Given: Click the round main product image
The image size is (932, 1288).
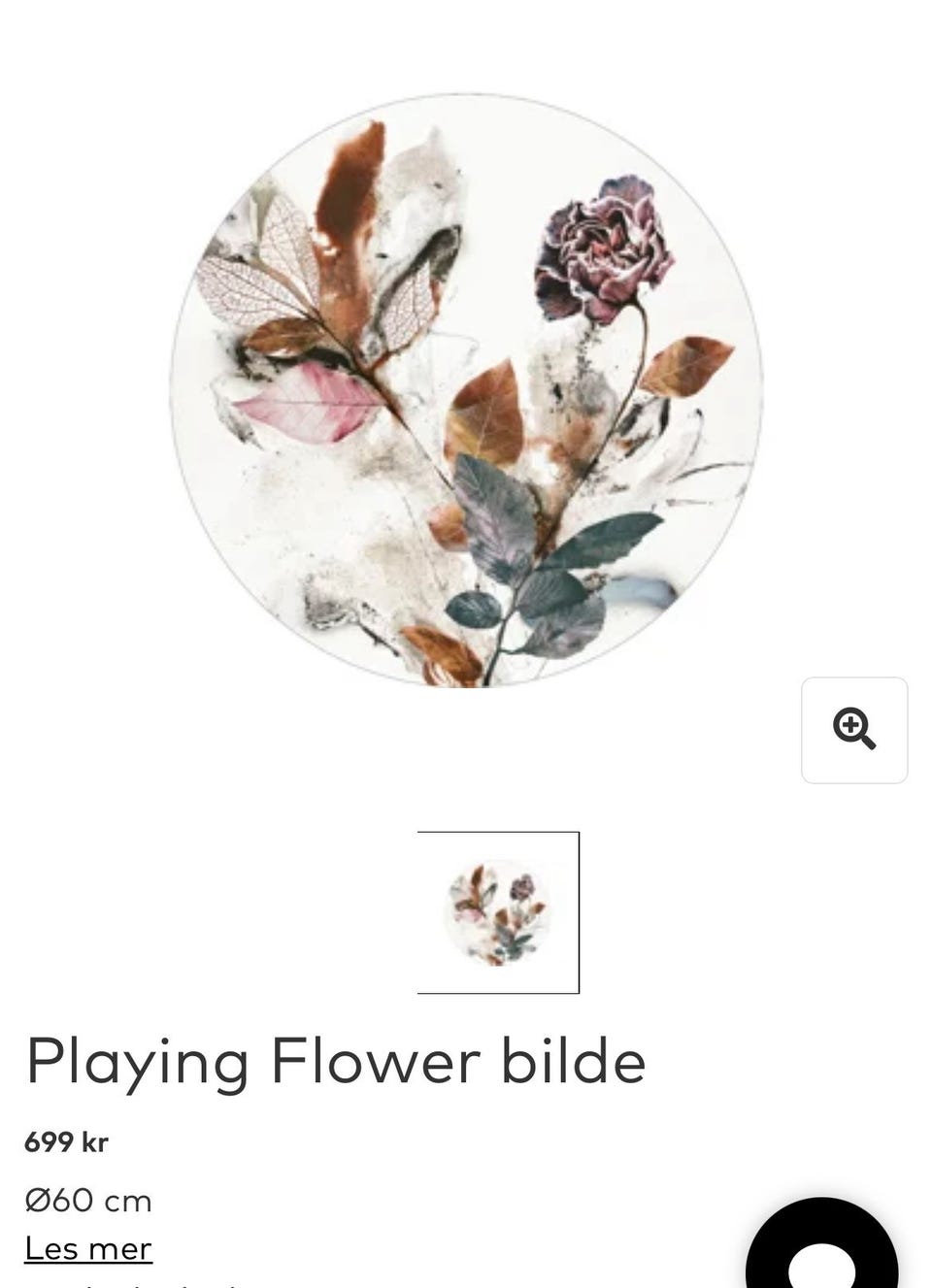Looking at the screenshot, I should (466, 390).
